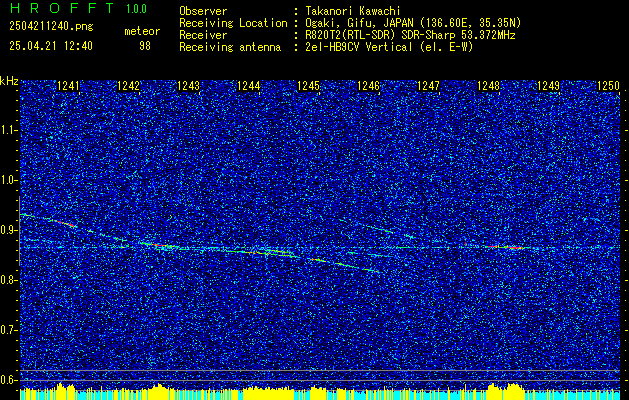Click the 1247 time marker
Viewport: 629px width, 400px height.
(x=428, y=86)
